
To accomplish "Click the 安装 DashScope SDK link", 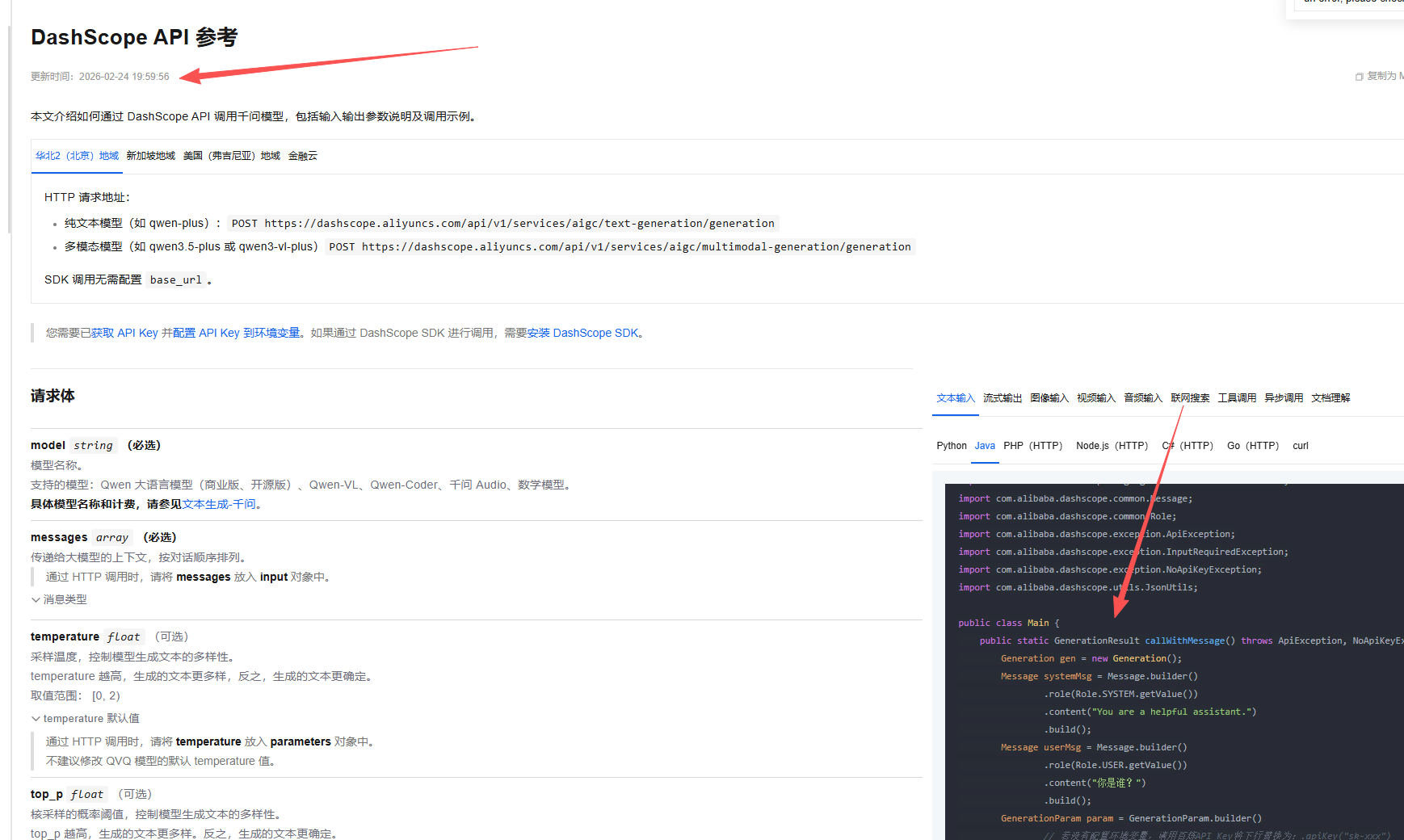I will coord(582,333).
